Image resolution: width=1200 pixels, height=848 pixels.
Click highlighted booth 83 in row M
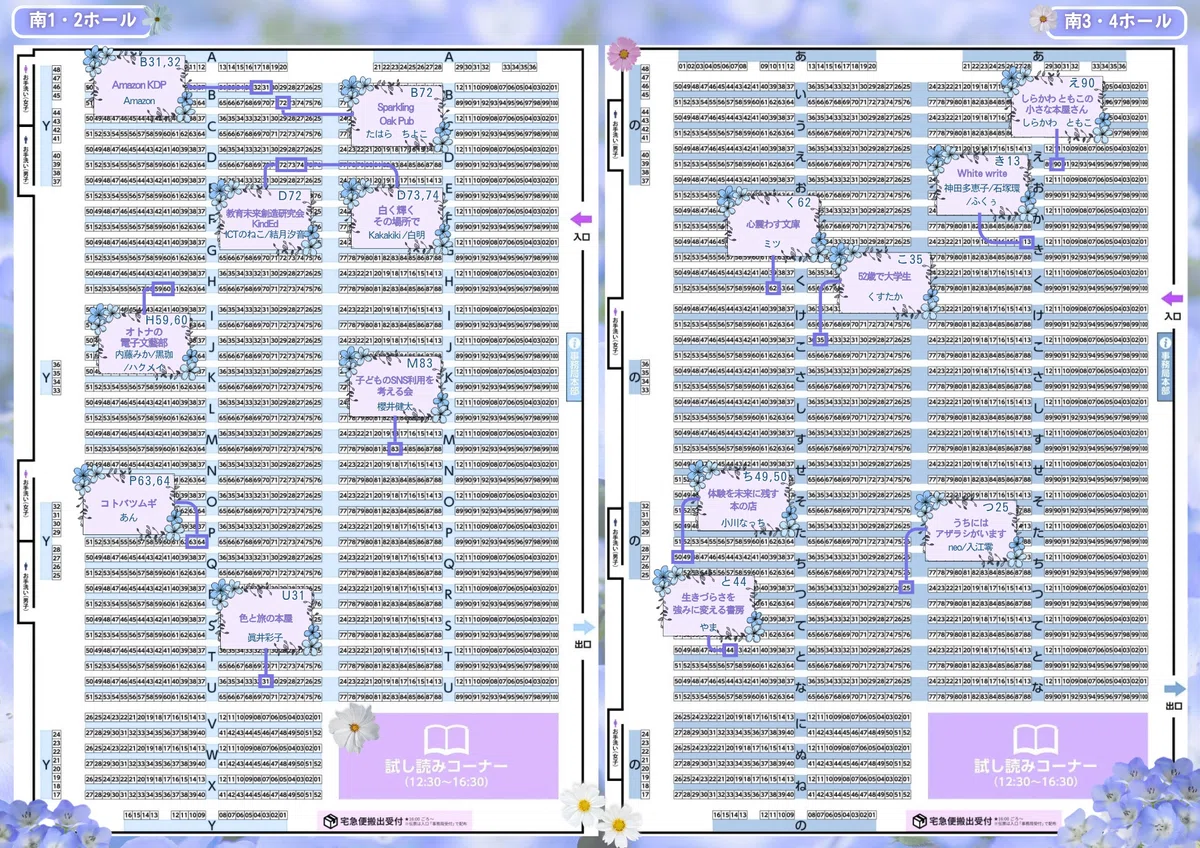tap(395, 450)
